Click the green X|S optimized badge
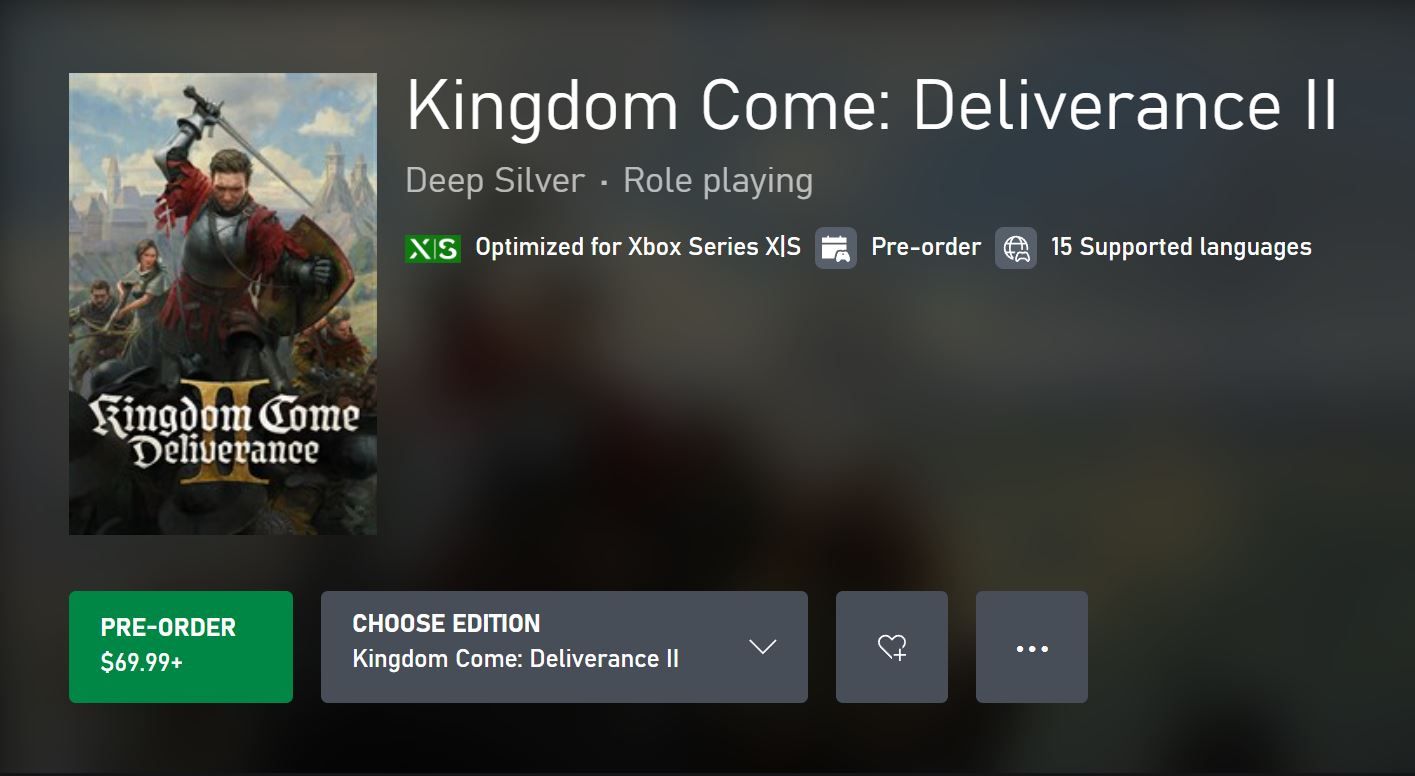 [432, 248]
